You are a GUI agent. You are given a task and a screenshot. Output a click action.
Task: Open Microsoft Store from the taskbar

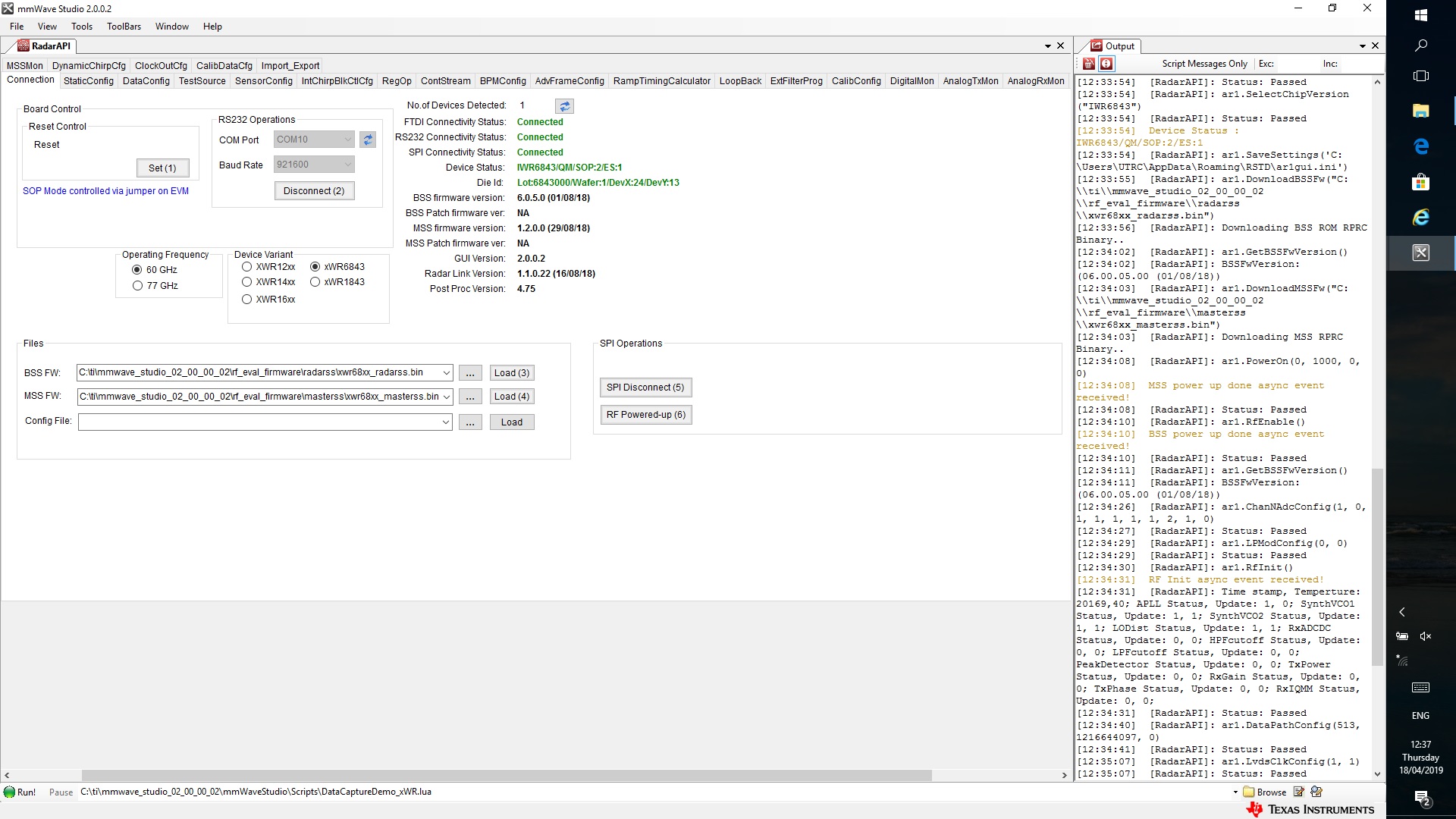pyautogui.click(x=1421, y=182)
